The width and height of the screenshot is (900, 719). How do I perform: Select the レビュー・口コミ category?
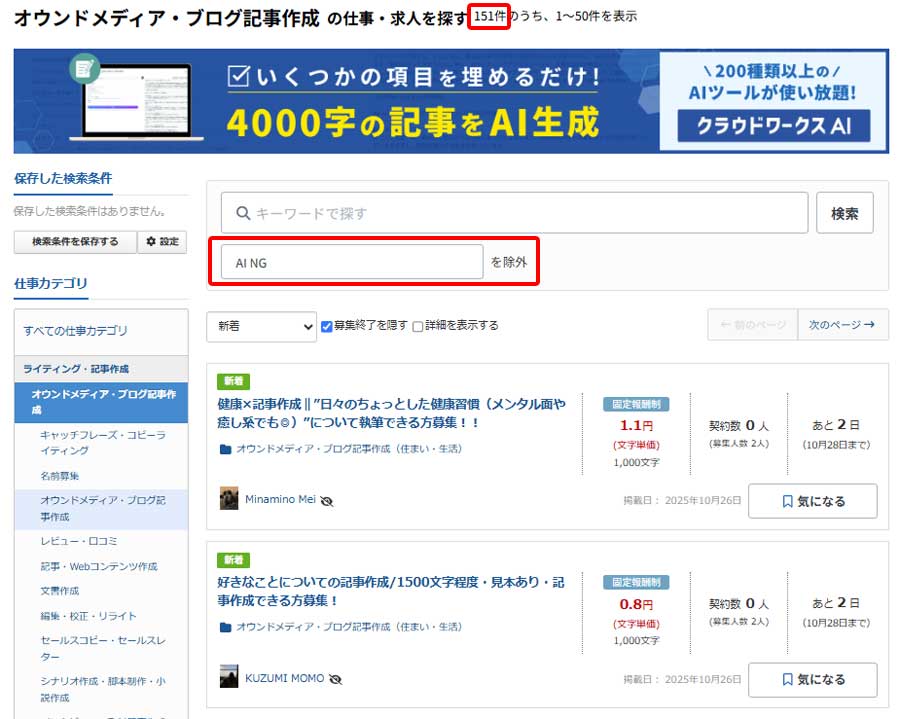[x=78, y=541]
